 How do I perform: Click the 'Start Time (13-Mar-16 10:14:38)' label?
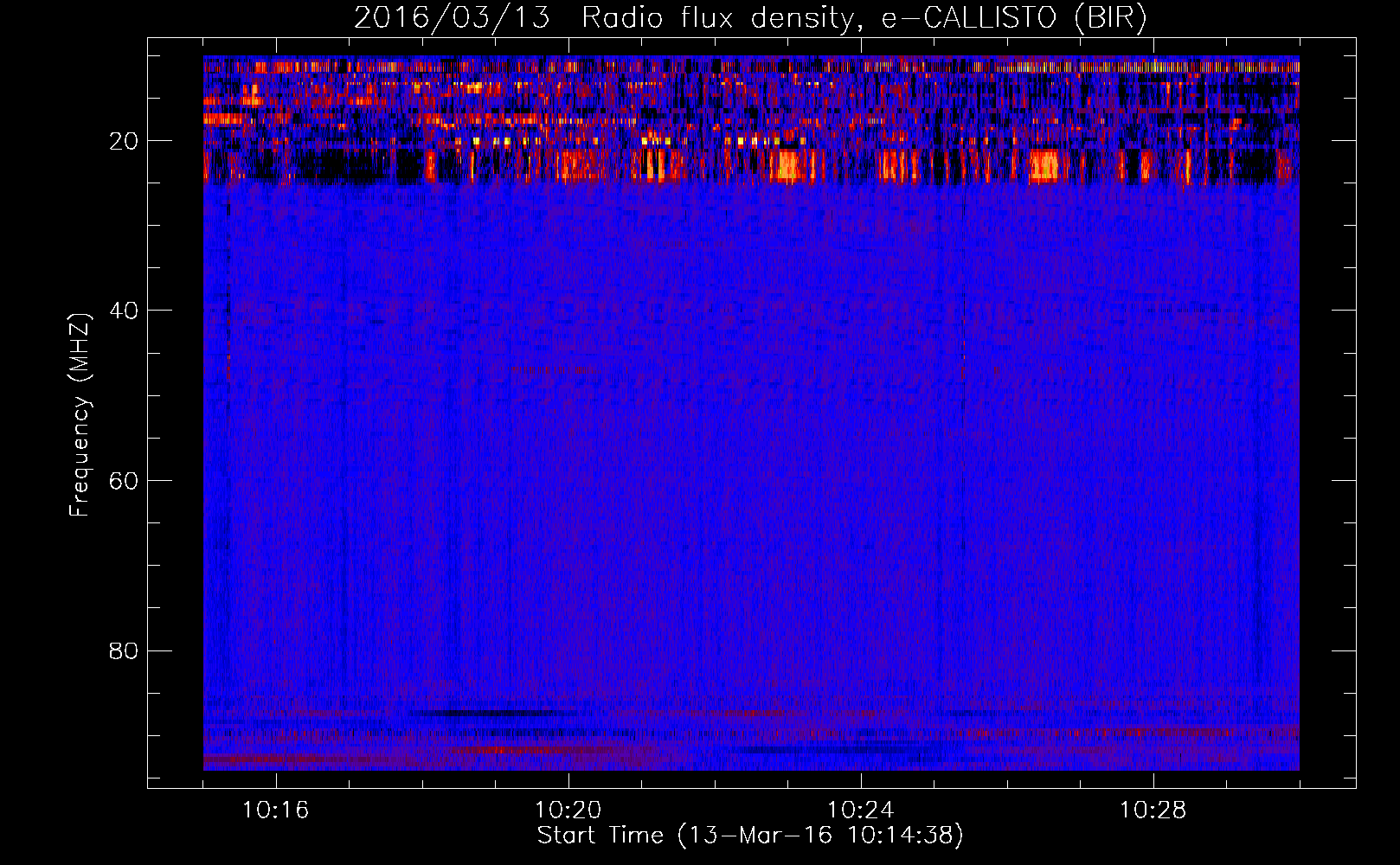[x=750, y=836]
